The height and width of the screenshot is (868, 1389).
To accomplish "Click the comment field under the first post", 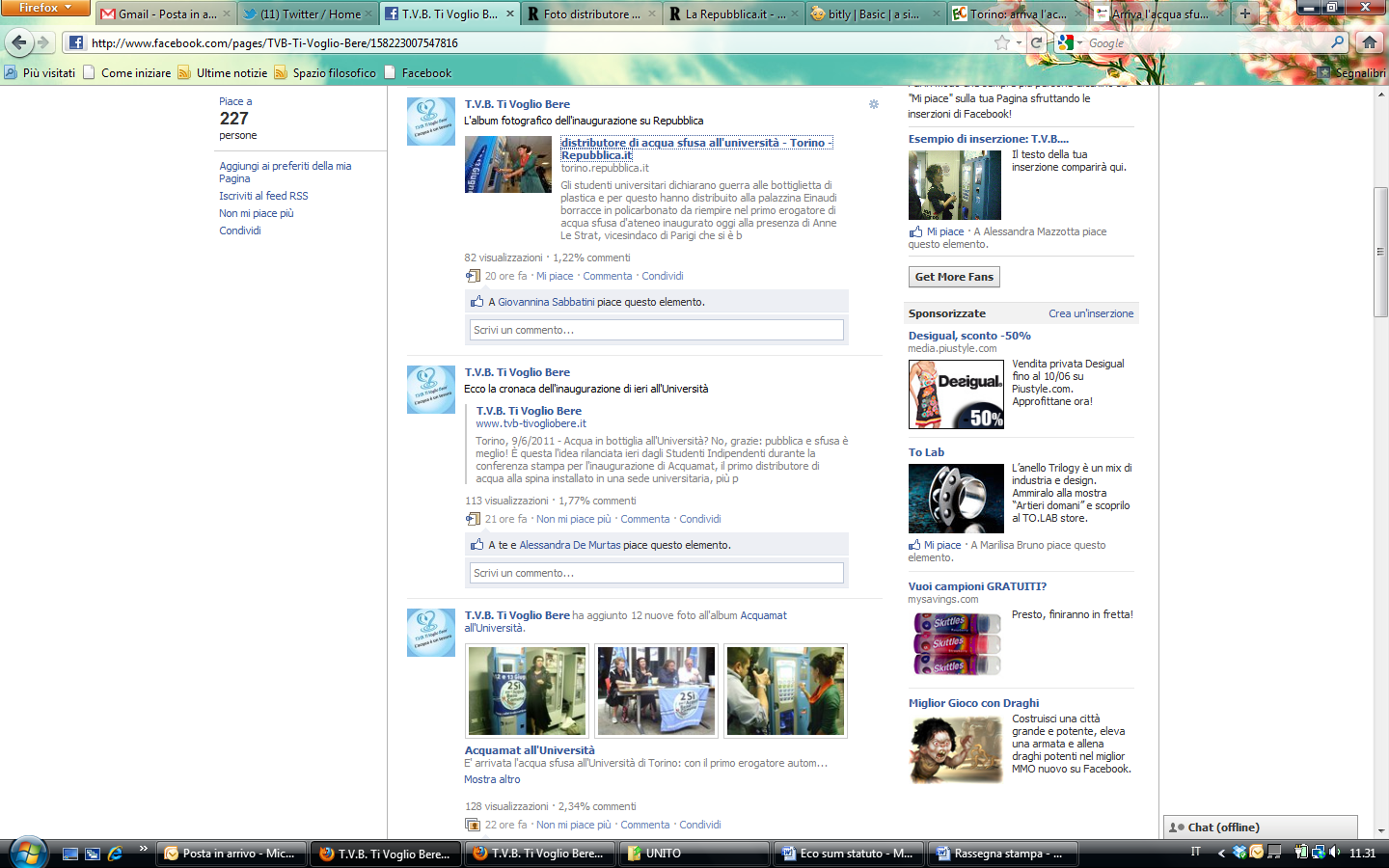I will 657,330.
